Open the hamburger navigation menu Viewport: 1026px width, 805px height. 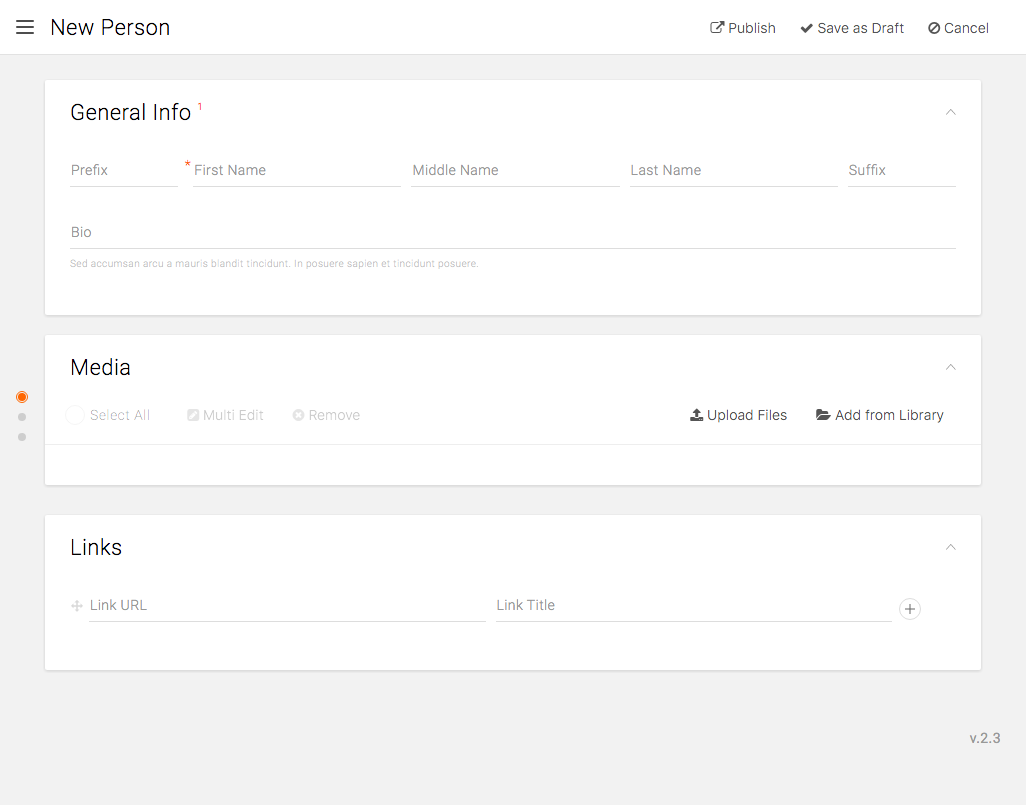coord(25,27)
